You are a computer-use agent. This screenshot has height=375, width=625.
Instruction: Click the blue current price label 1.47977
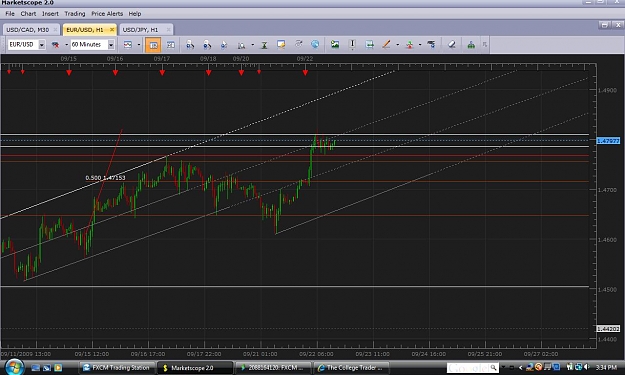(x=608, y=141)
